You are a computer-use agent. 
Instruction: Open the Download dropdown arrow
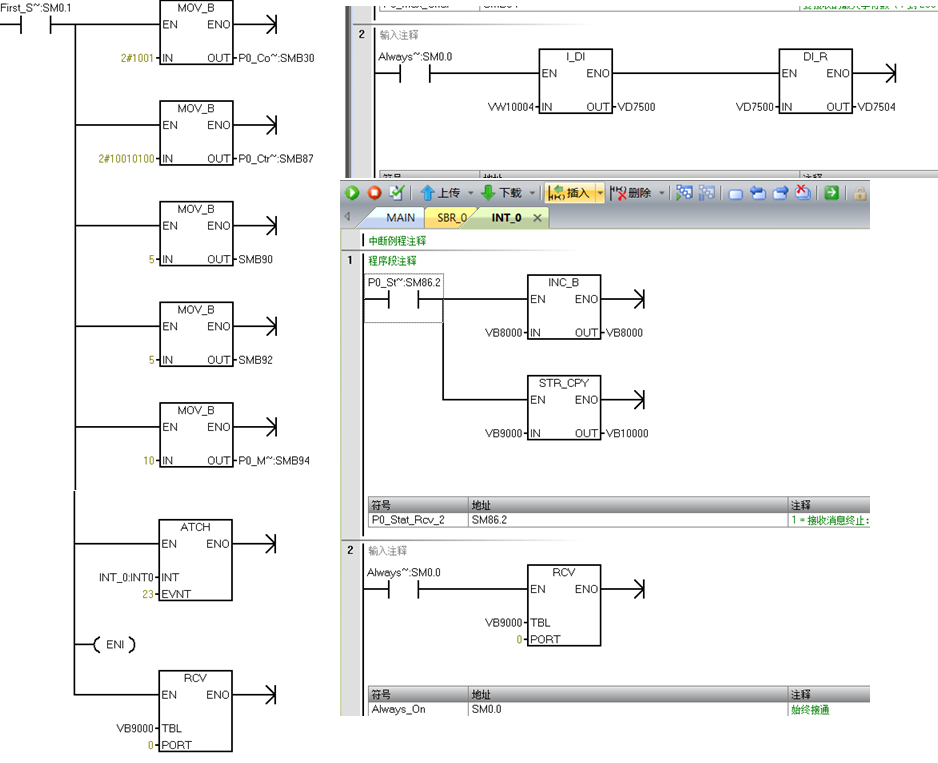coord(532,193)
